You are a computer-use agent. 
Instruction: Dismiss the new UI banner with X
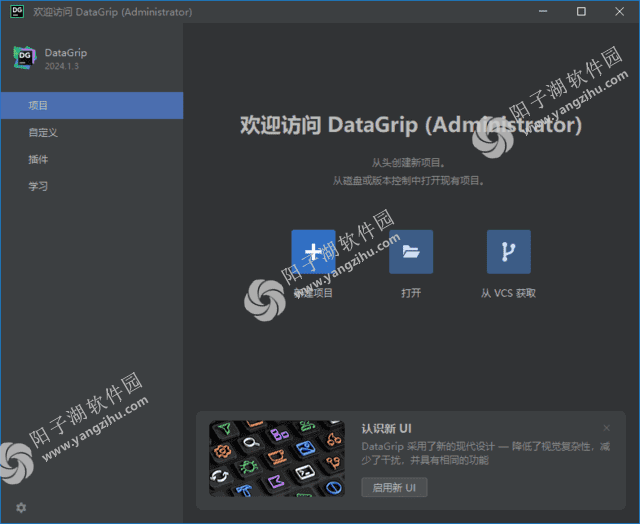coord(607,428)
